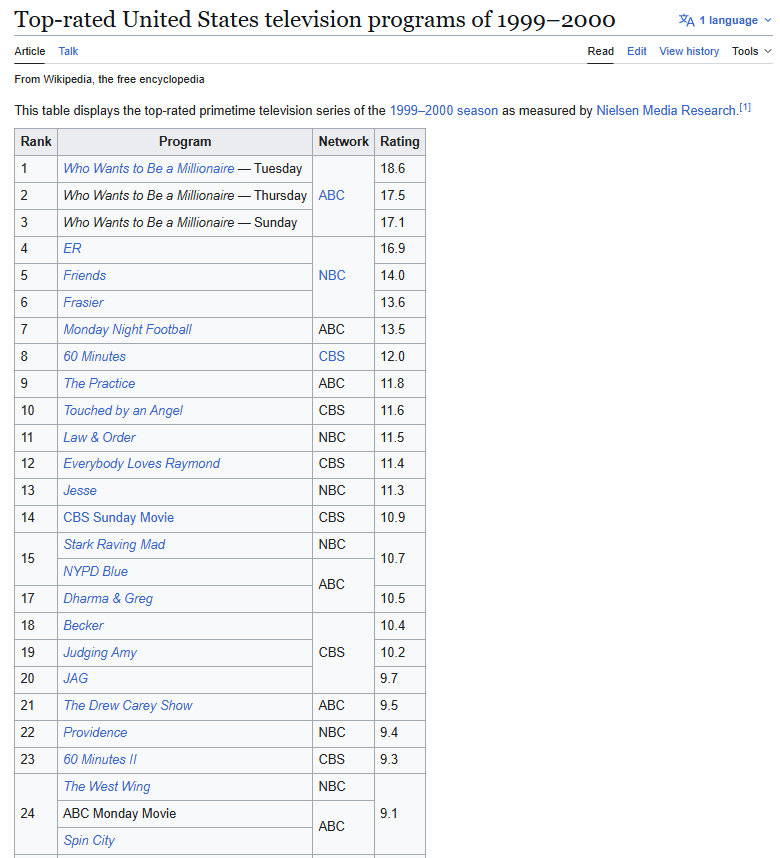
Task: Open Who Wants to Be a Millionaire link
Action: click(x=149, y=169)
